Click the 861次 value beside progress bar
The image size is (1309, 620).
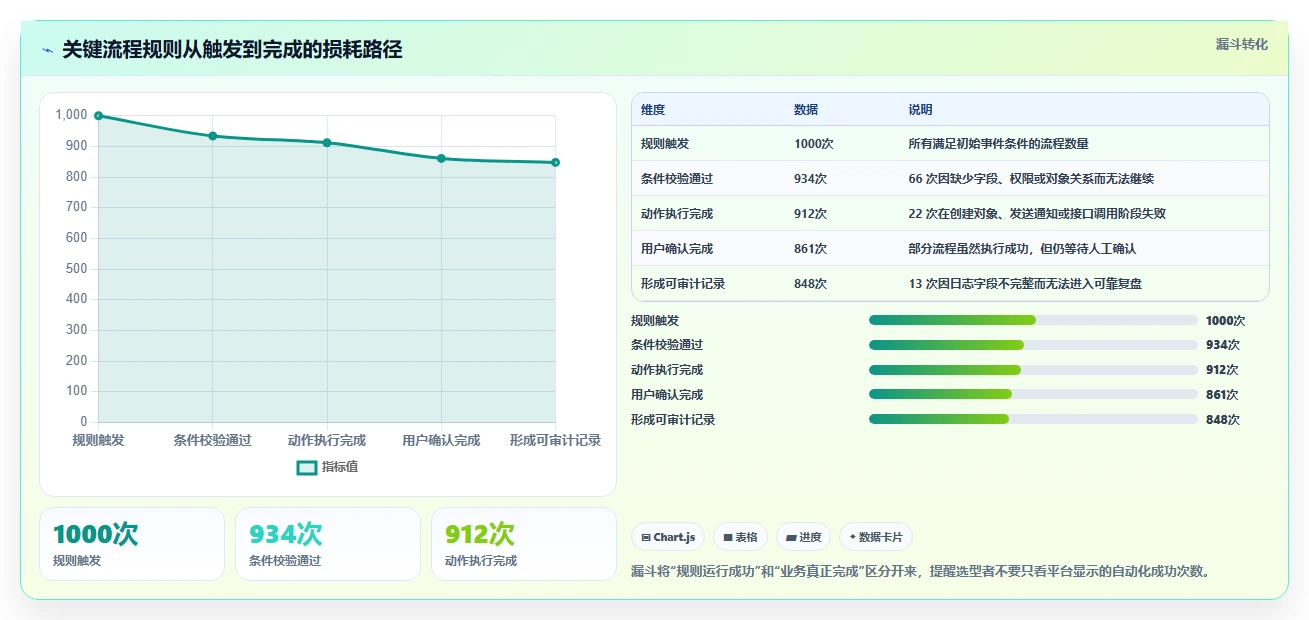pos(1223,395)
